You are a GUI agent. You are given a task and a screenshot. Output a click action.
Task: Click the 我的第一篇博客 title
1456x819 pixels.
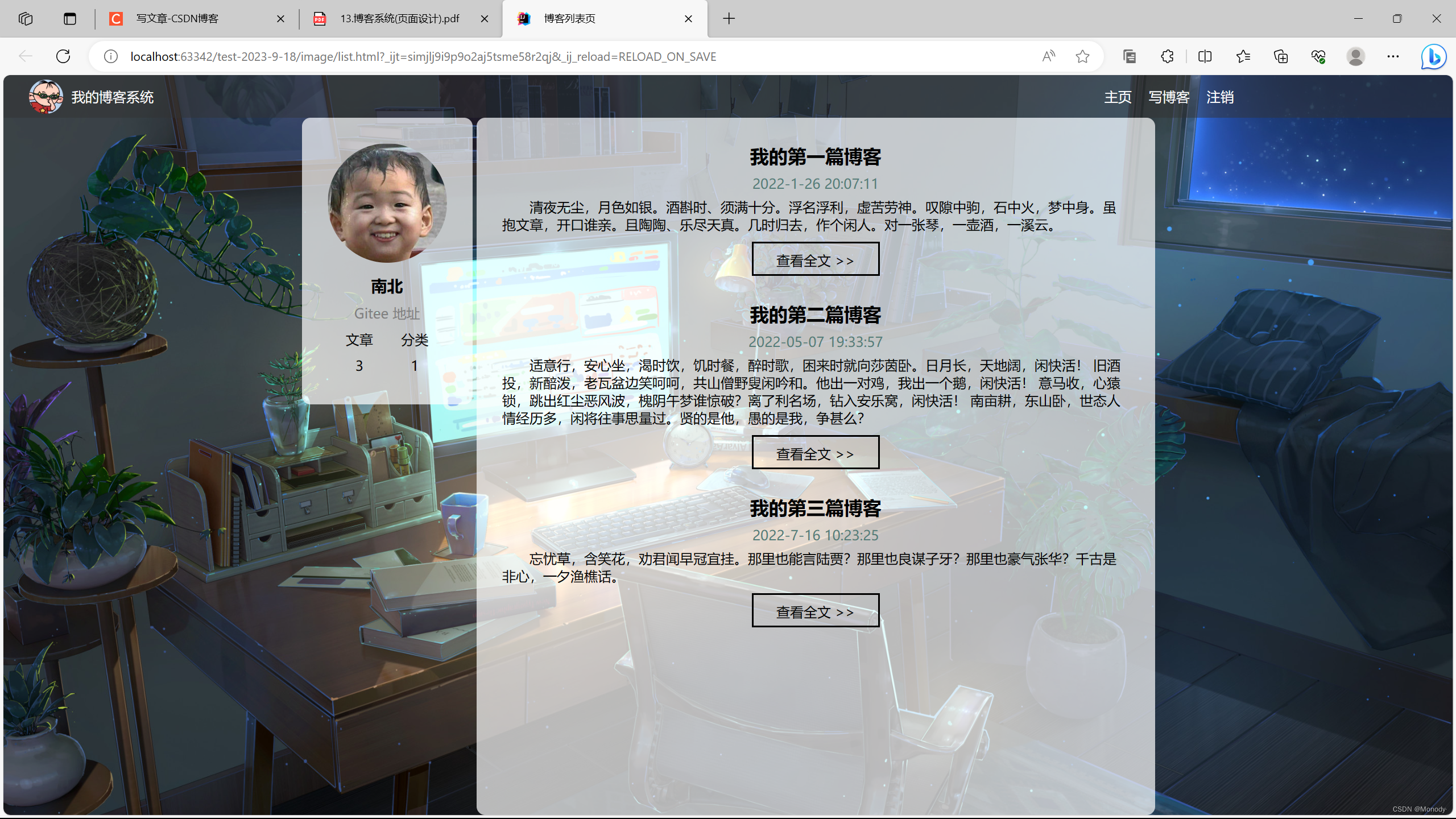click(x=816, y=157)
